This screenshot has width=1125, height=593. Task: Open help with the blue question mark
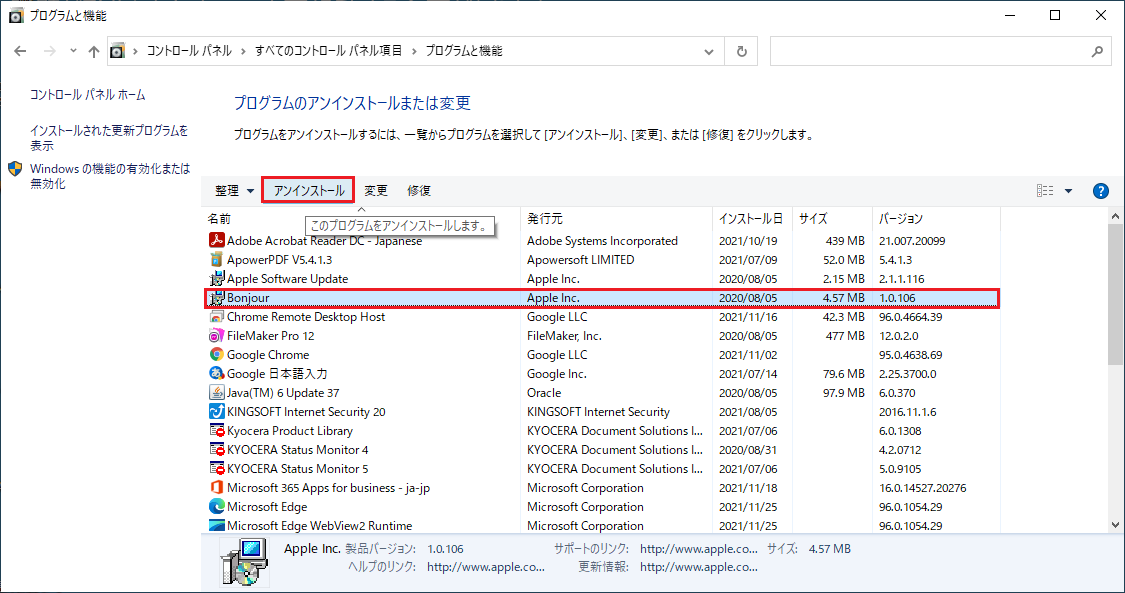point(1101,191)
